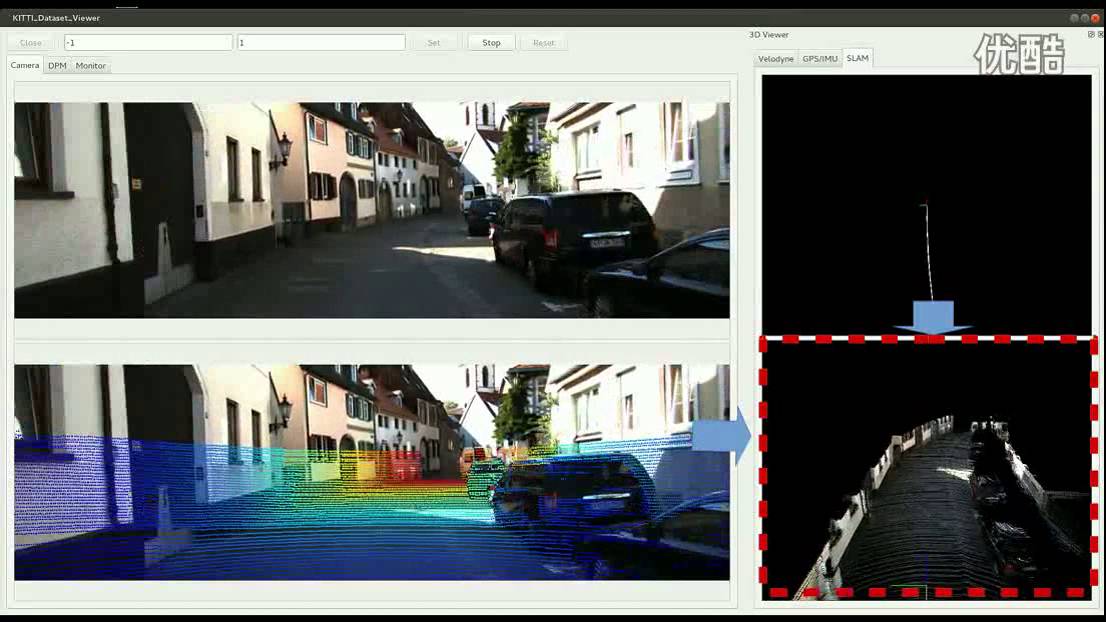Image resolution: width=1106 pixels, height=622 pixels.
Task: Open the Monitor tab
Action: pos(90,66)
